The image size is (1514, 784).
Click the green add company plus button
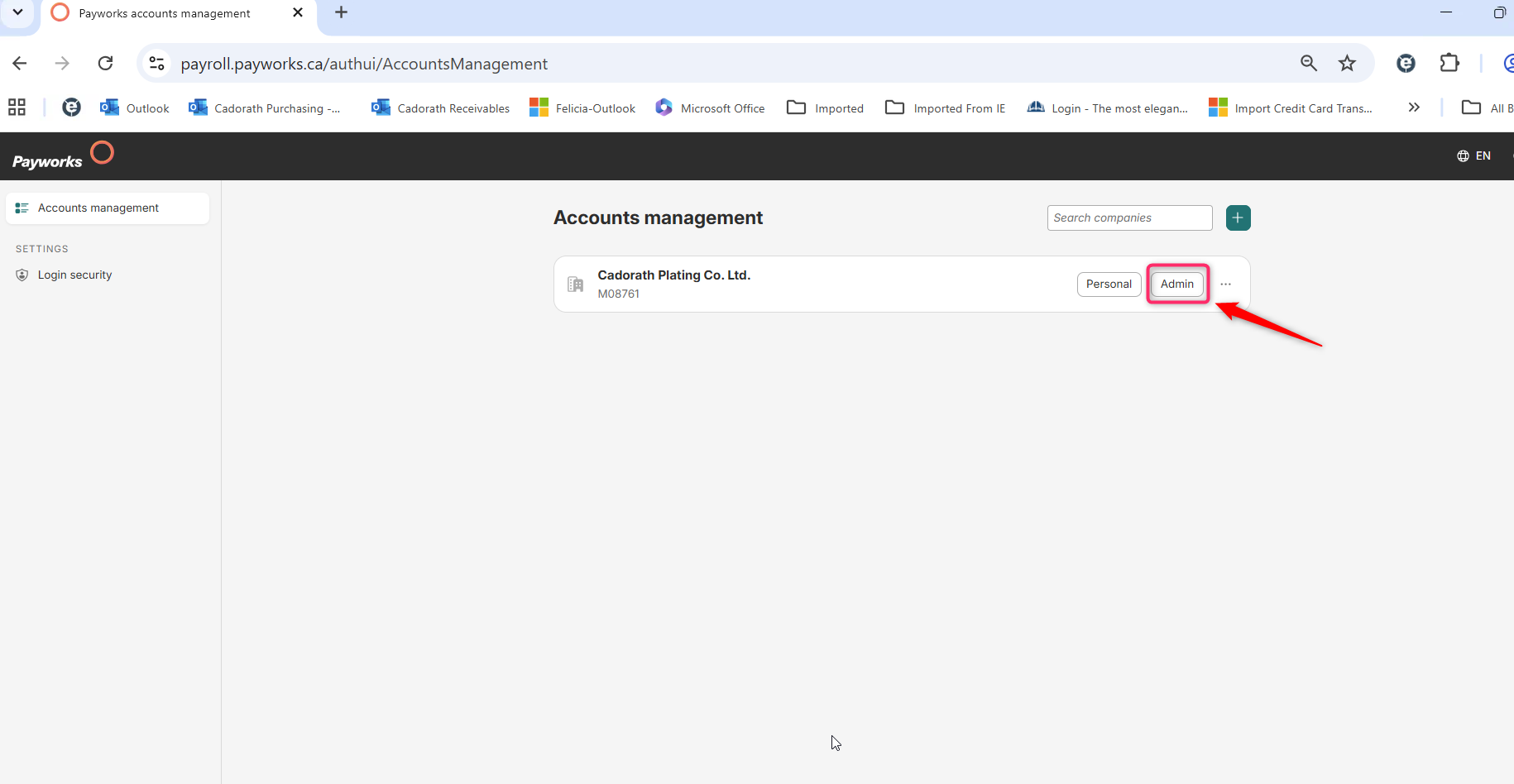coord(1238,218)
